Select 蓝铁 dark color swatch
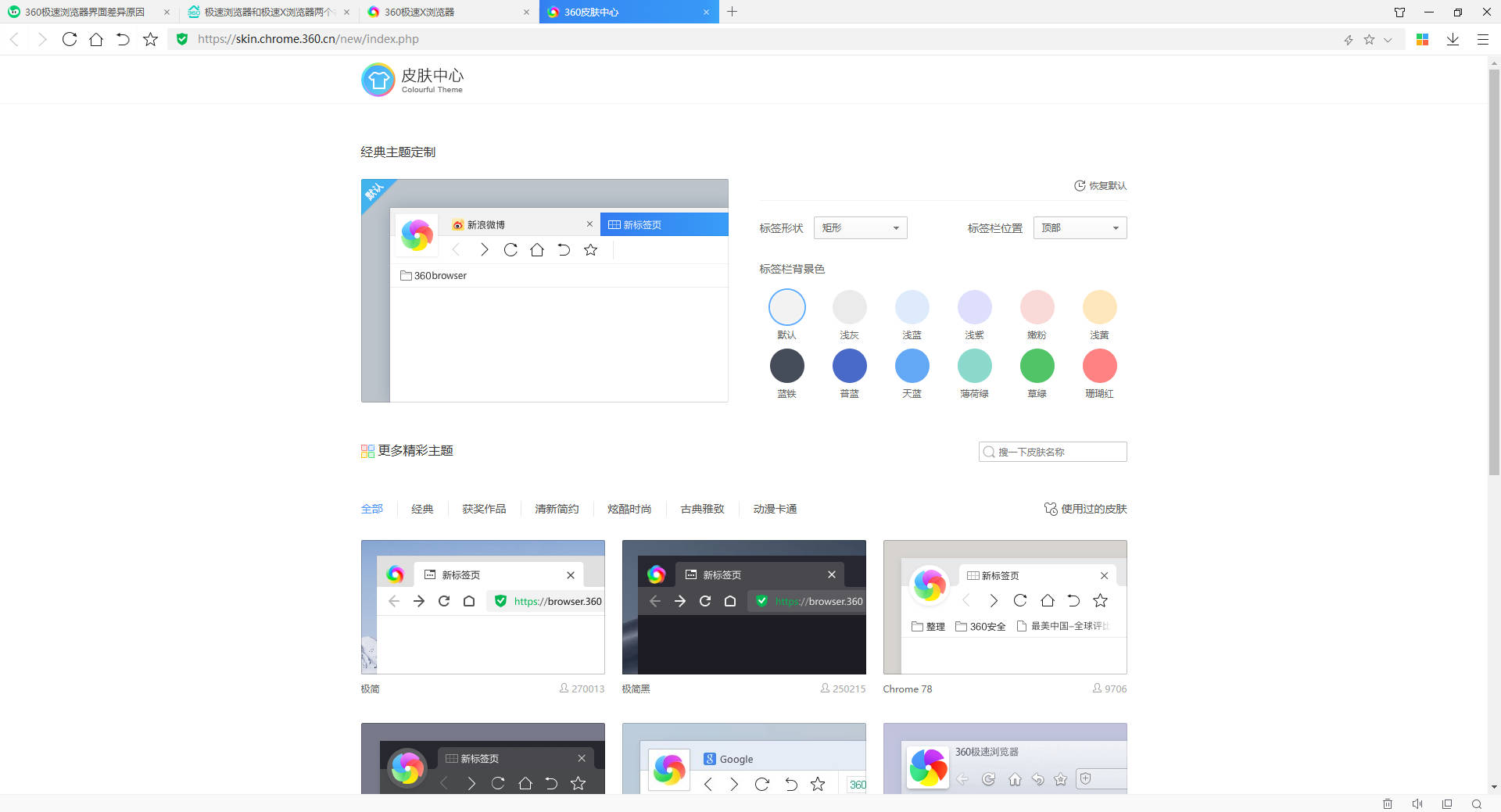 [x=787, y=366]
